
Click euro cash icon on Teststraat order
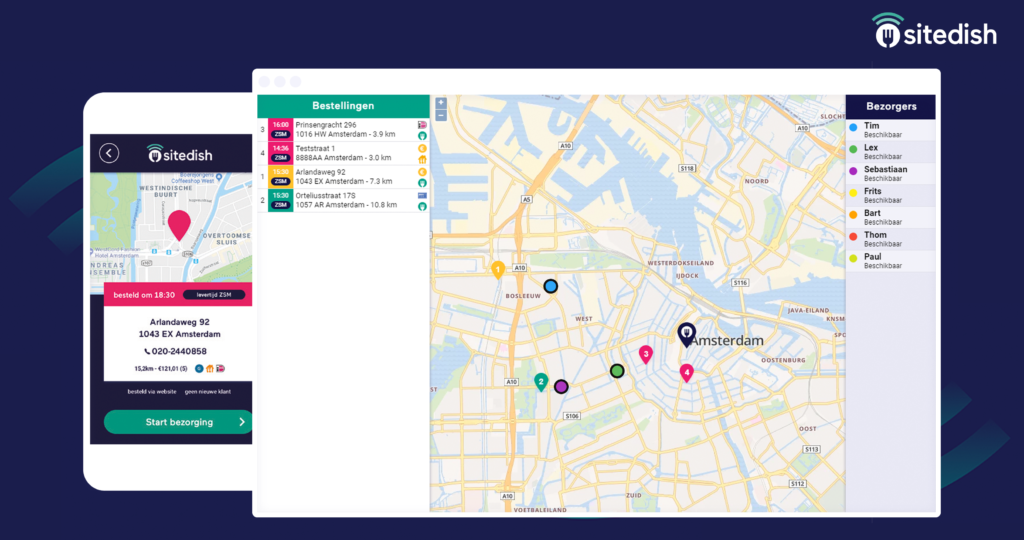point(423,148)
